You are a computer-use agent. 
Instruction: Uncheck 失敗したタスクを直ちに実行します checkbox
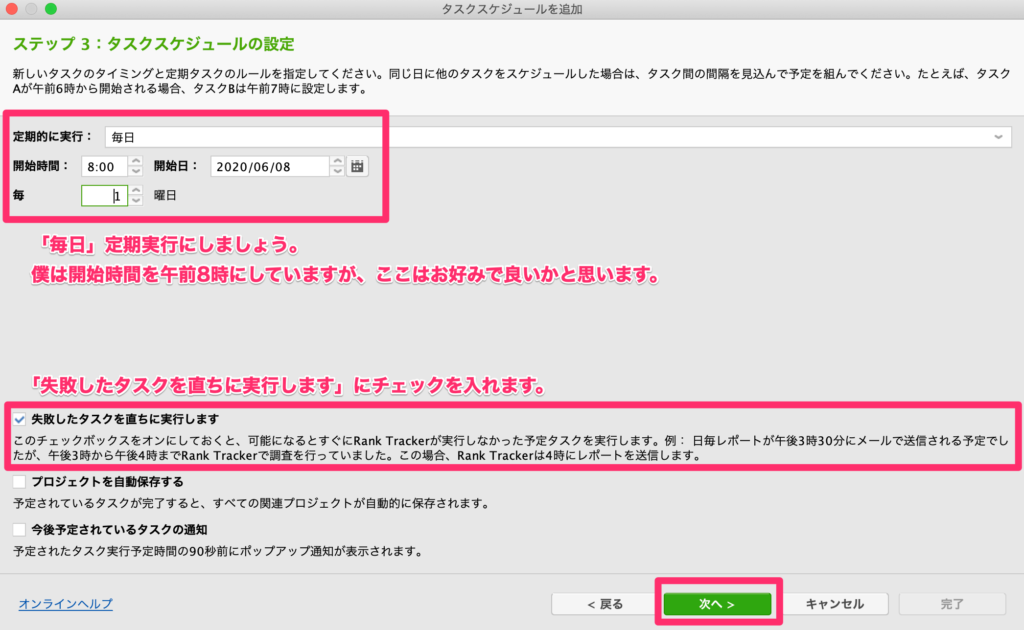[x=20, y=419]
